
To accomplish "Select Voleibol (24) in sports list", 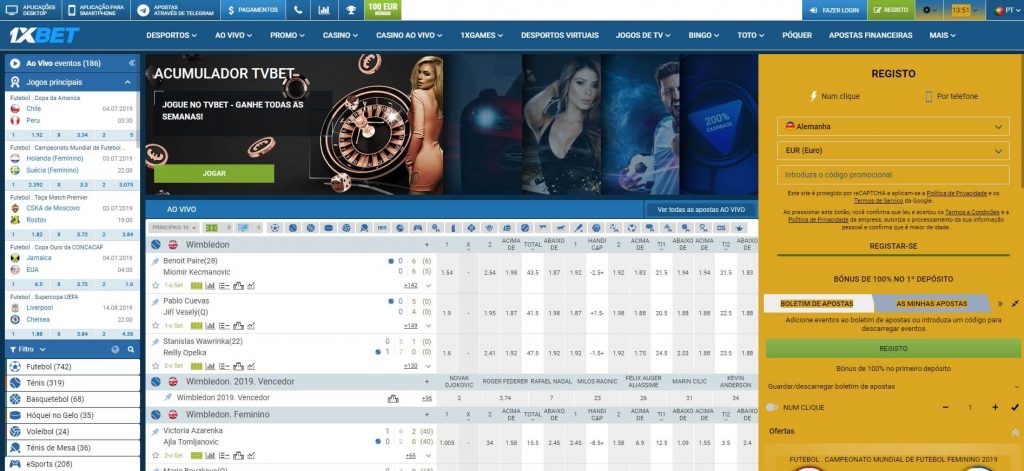I will click(x=72, y=432).
